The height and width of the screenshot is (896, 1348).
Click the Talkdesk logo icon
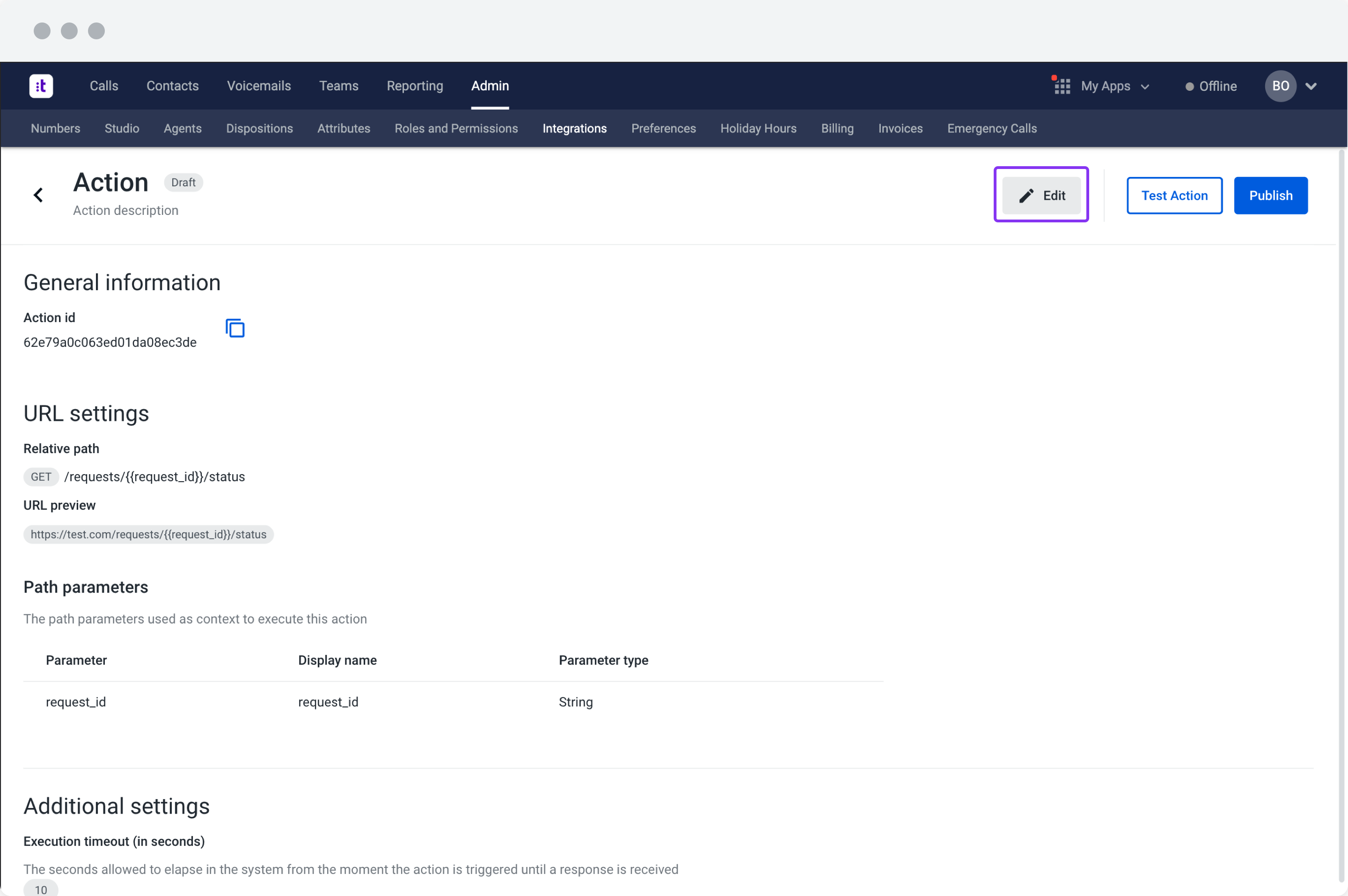click(41, 86)
